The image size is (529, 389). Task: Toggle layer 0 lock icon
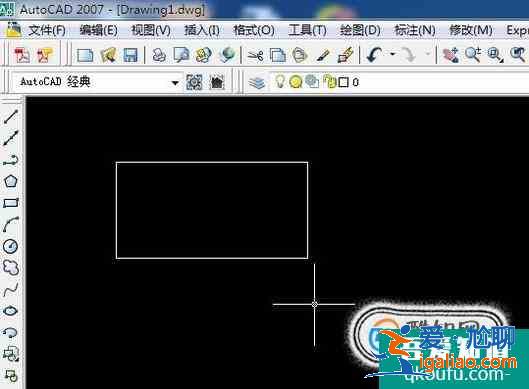(x=330, y=82)
